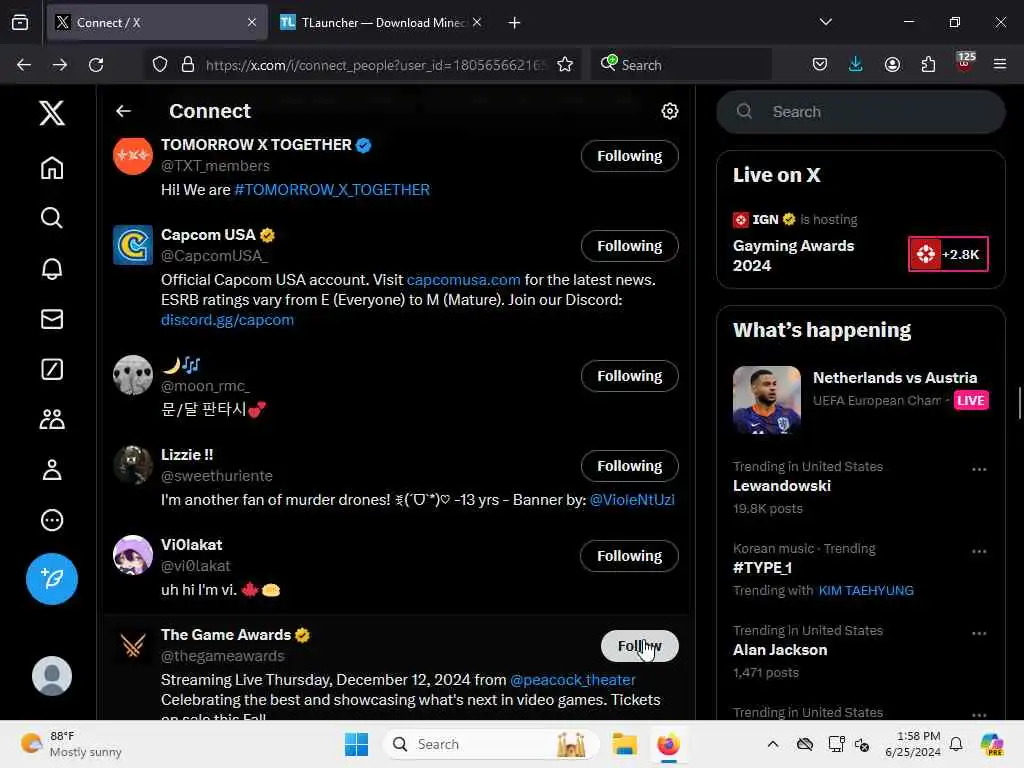Open capcomusa.com link

[x=463, y=280]
